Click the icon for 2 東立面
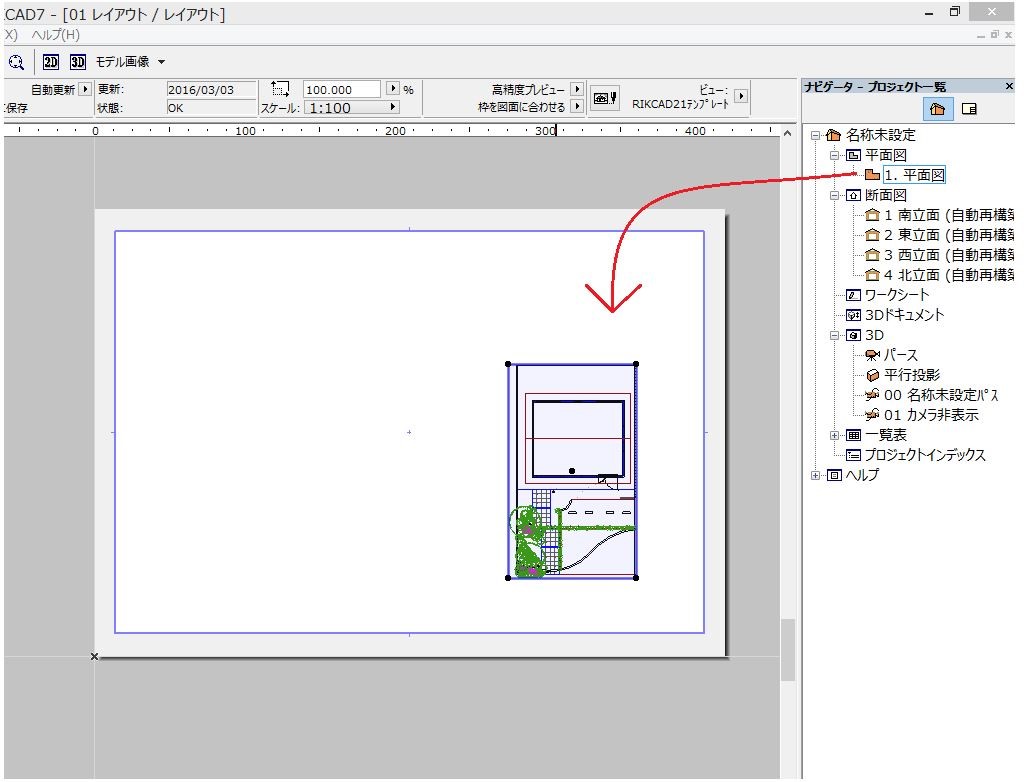The width and height of the screenshot is (1024, 782). coord(872,235)
